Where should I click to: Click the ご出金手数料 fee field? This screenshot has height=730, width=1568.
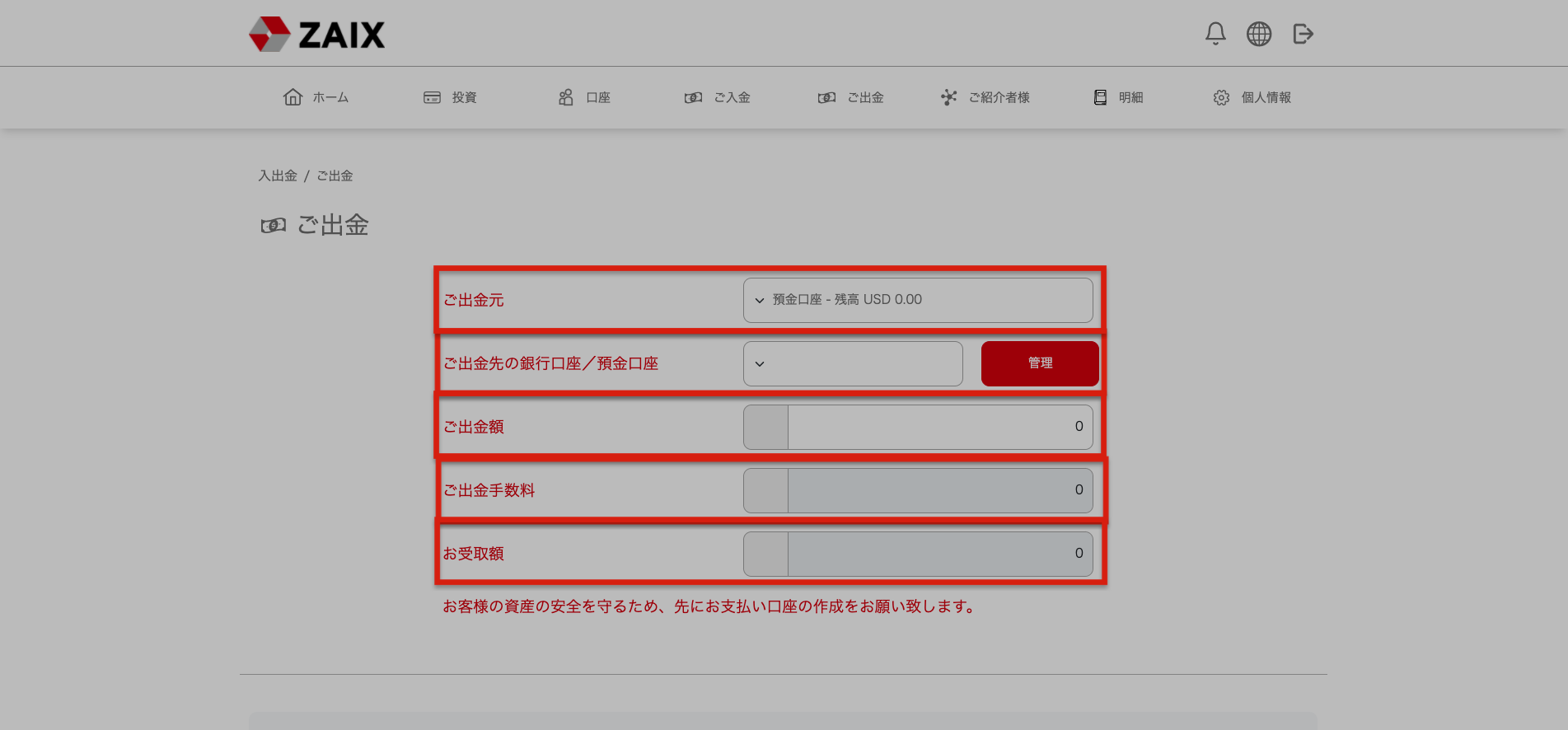[939, 490]
